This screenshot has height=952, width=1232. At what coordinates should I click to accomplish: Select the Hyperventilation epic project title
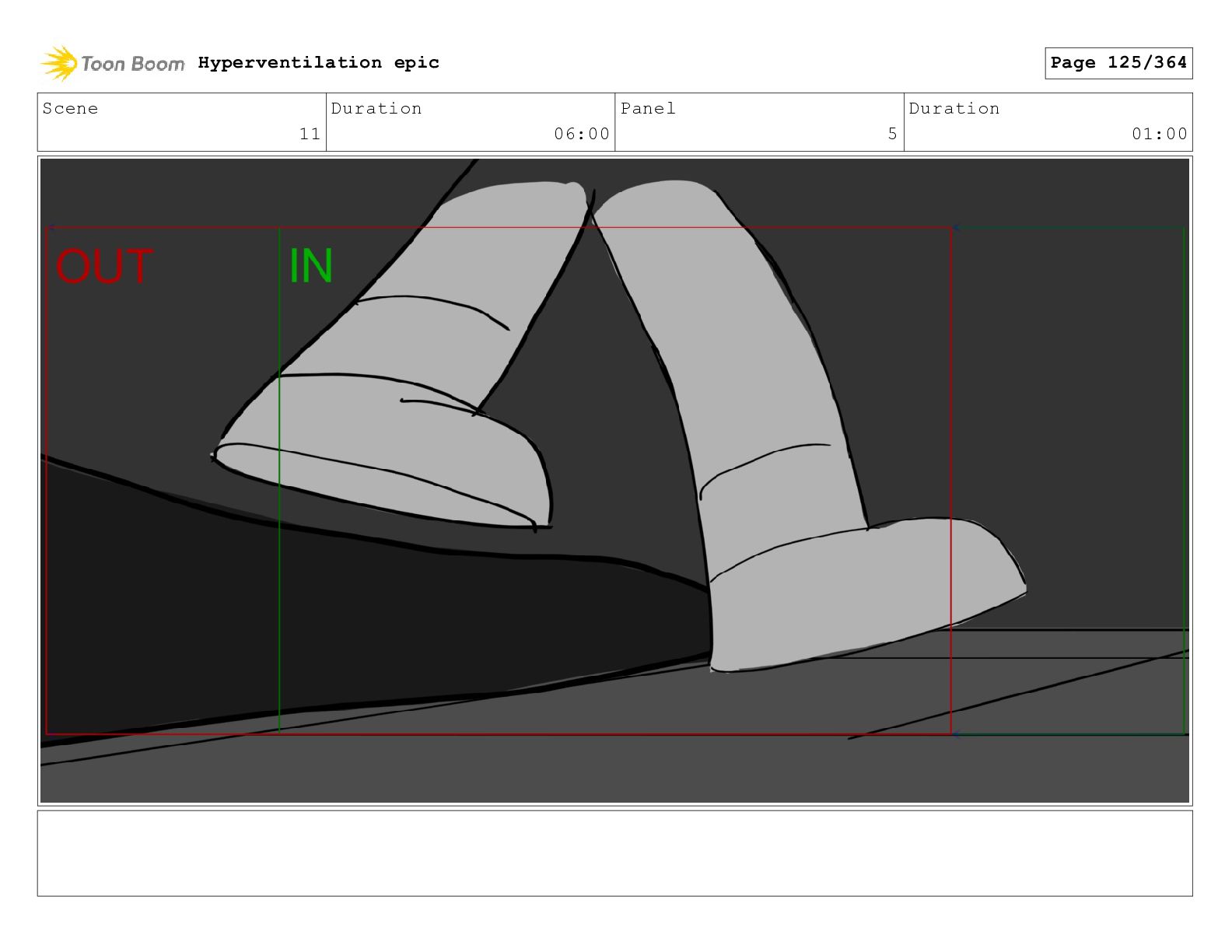[318, 62]
